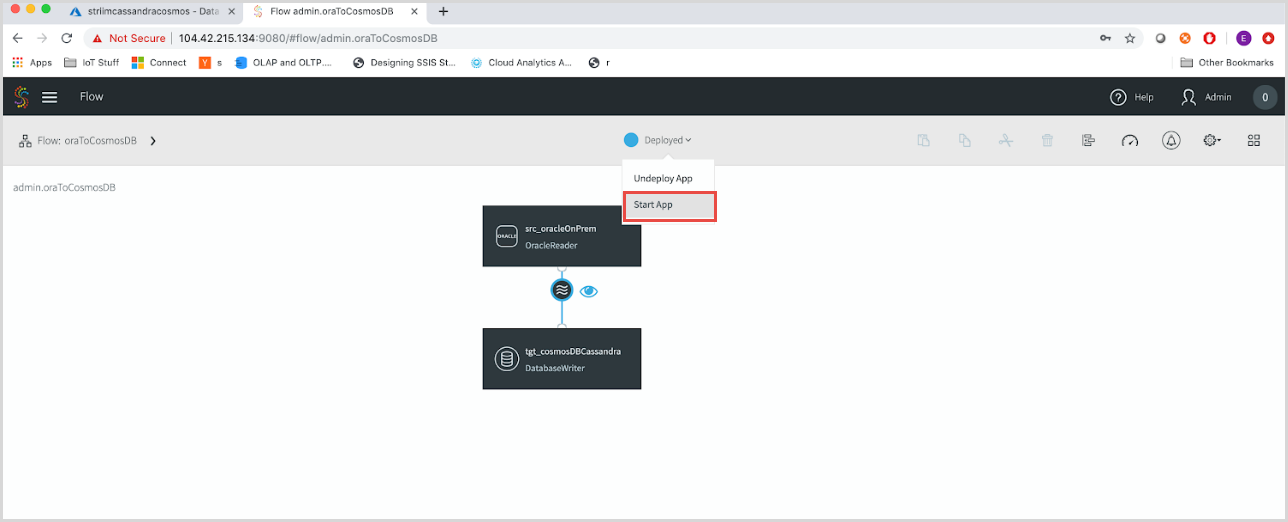This screenshot has width=1288, height=522.
Task: Toggle the eye preview icon on the stream
Action: (x=589, y=291)
